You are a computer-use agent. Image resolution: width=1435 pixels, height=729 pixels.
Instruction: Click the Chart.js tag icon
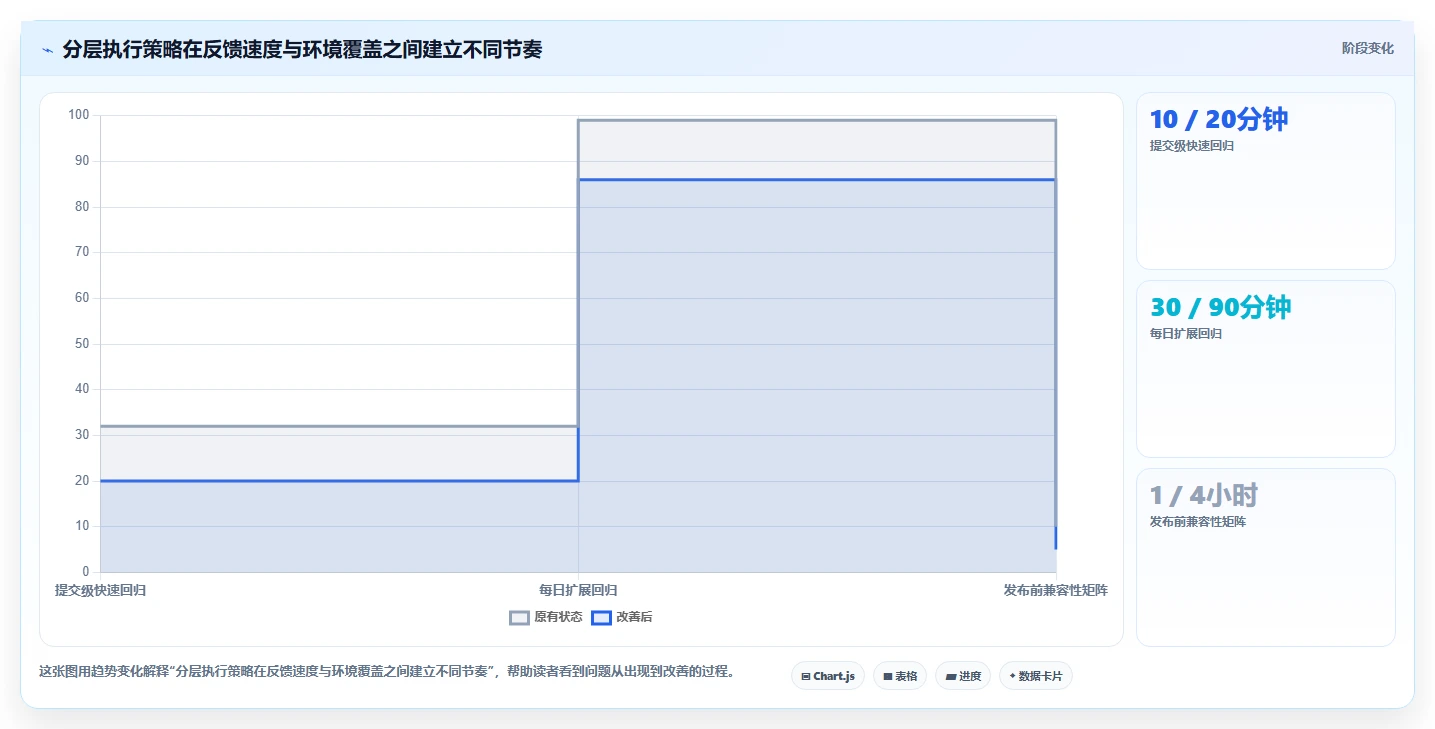pyautogui.click(x=806, y=677)
